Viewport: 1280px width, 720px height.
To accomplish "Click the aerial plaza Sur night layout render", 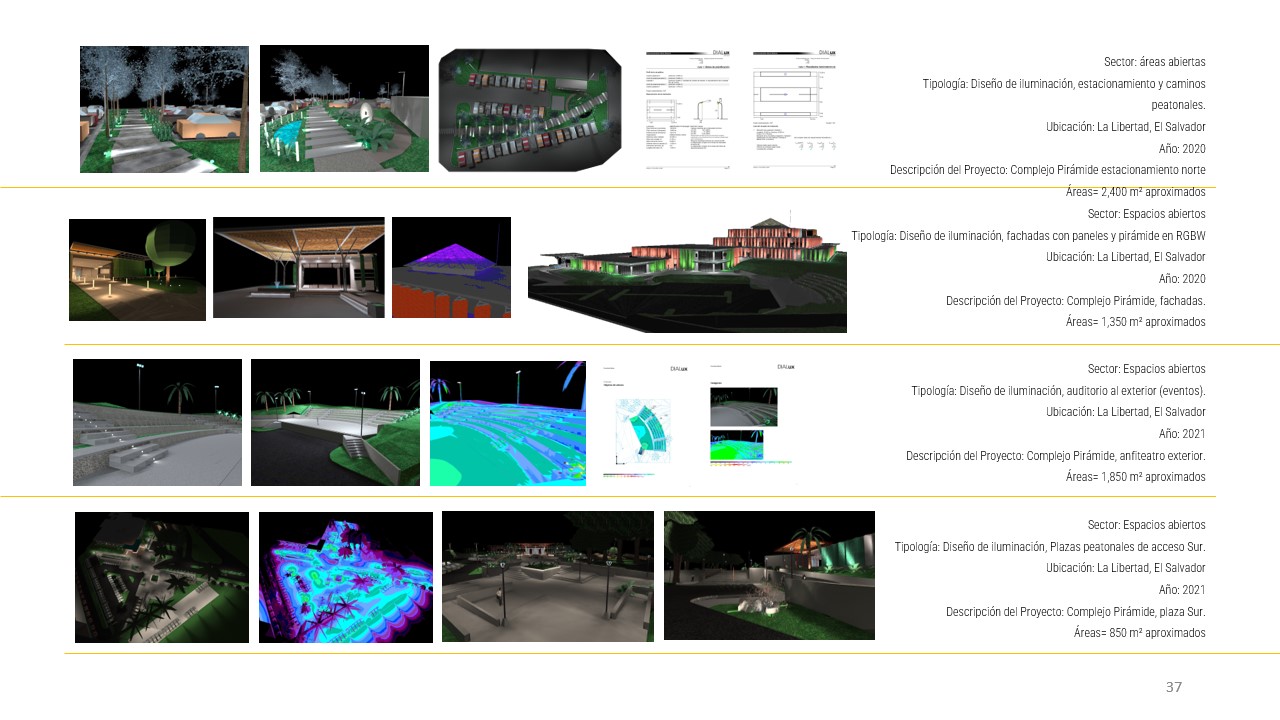I will (161, 576).
